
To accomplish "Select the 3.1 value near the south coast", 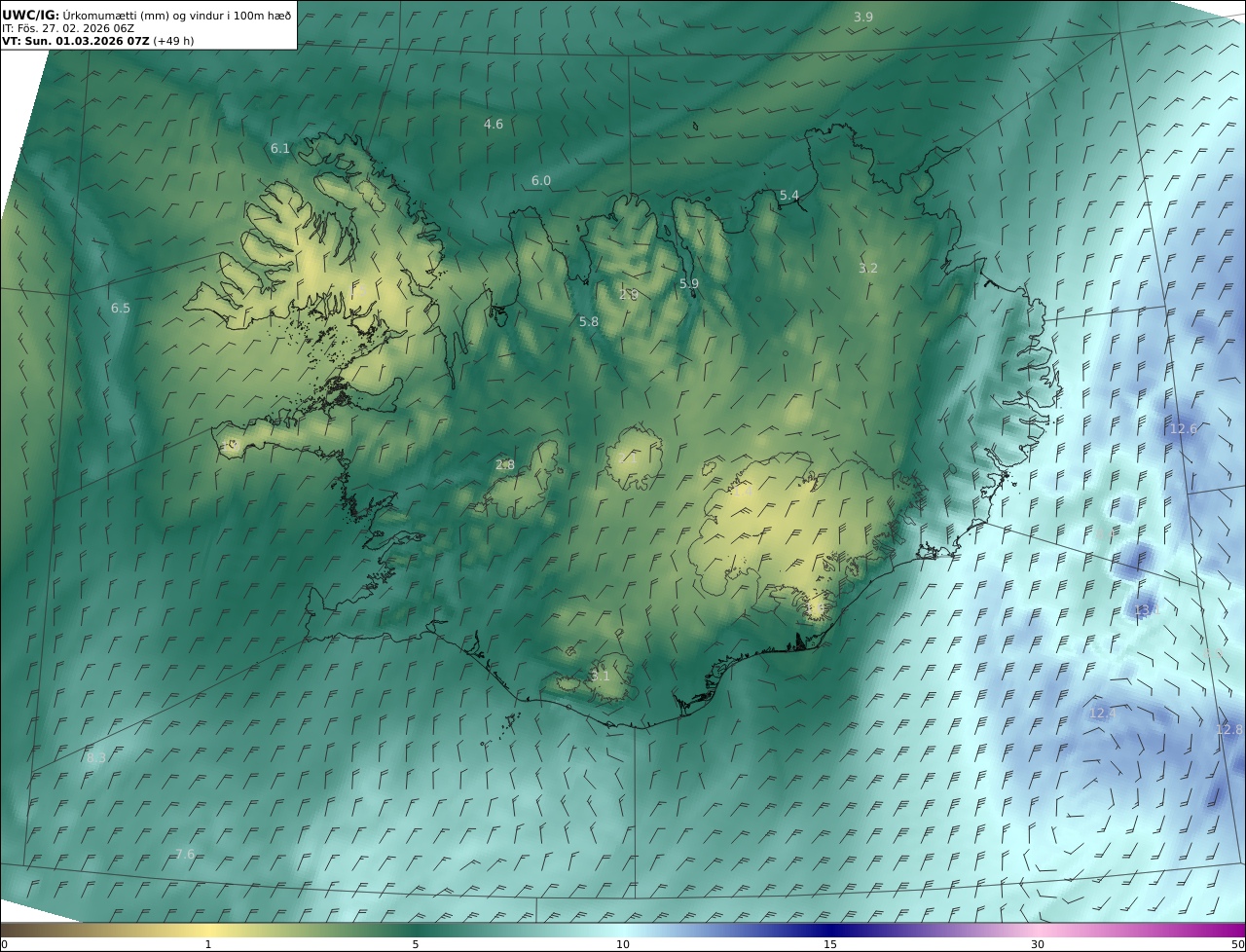I will coord(601,676).
